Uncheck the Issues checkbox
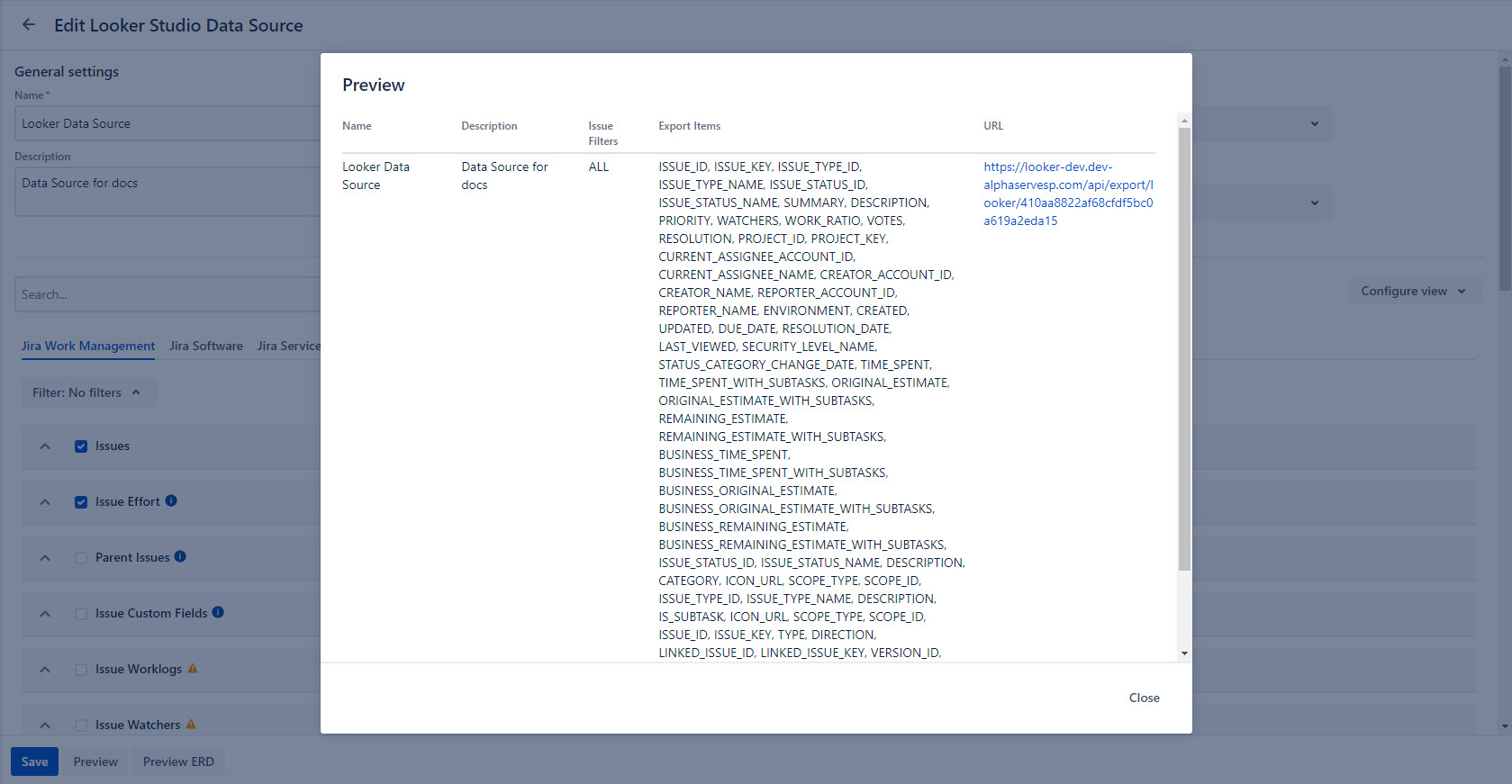The image size is (1512, 784). click(81, 446)
